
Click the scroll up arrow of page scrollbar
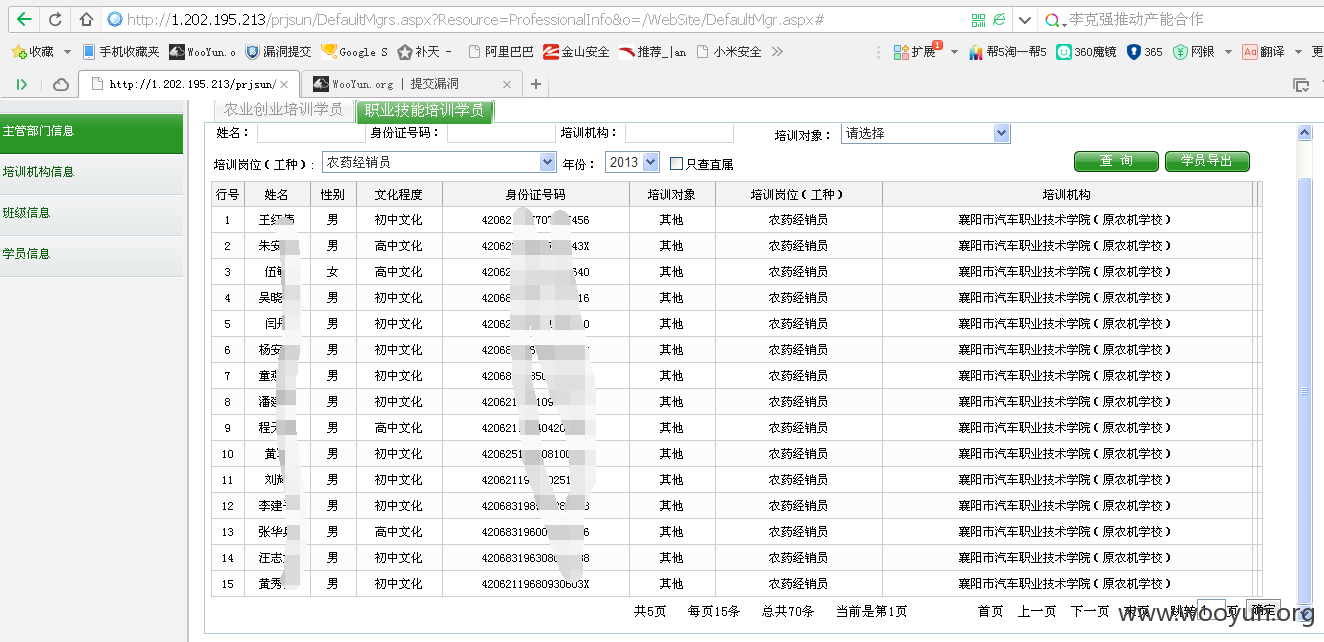click(1304, 132)
